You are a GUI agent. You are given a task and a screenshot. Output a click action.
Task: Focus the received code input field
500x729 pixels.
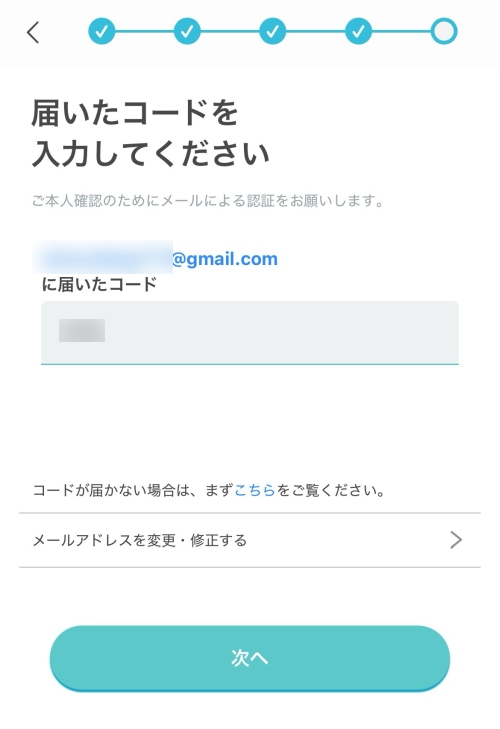(250, 332)
